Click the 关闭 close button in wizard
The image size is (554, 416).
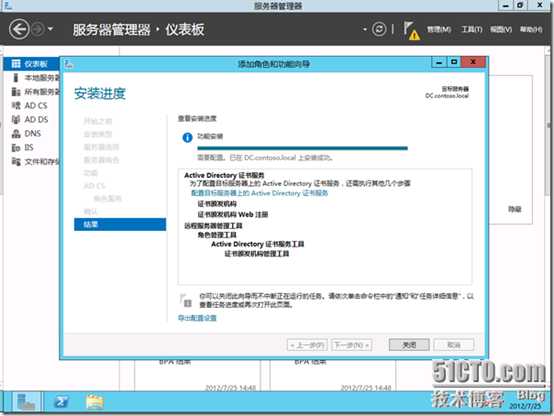click(x=409, y=345)
